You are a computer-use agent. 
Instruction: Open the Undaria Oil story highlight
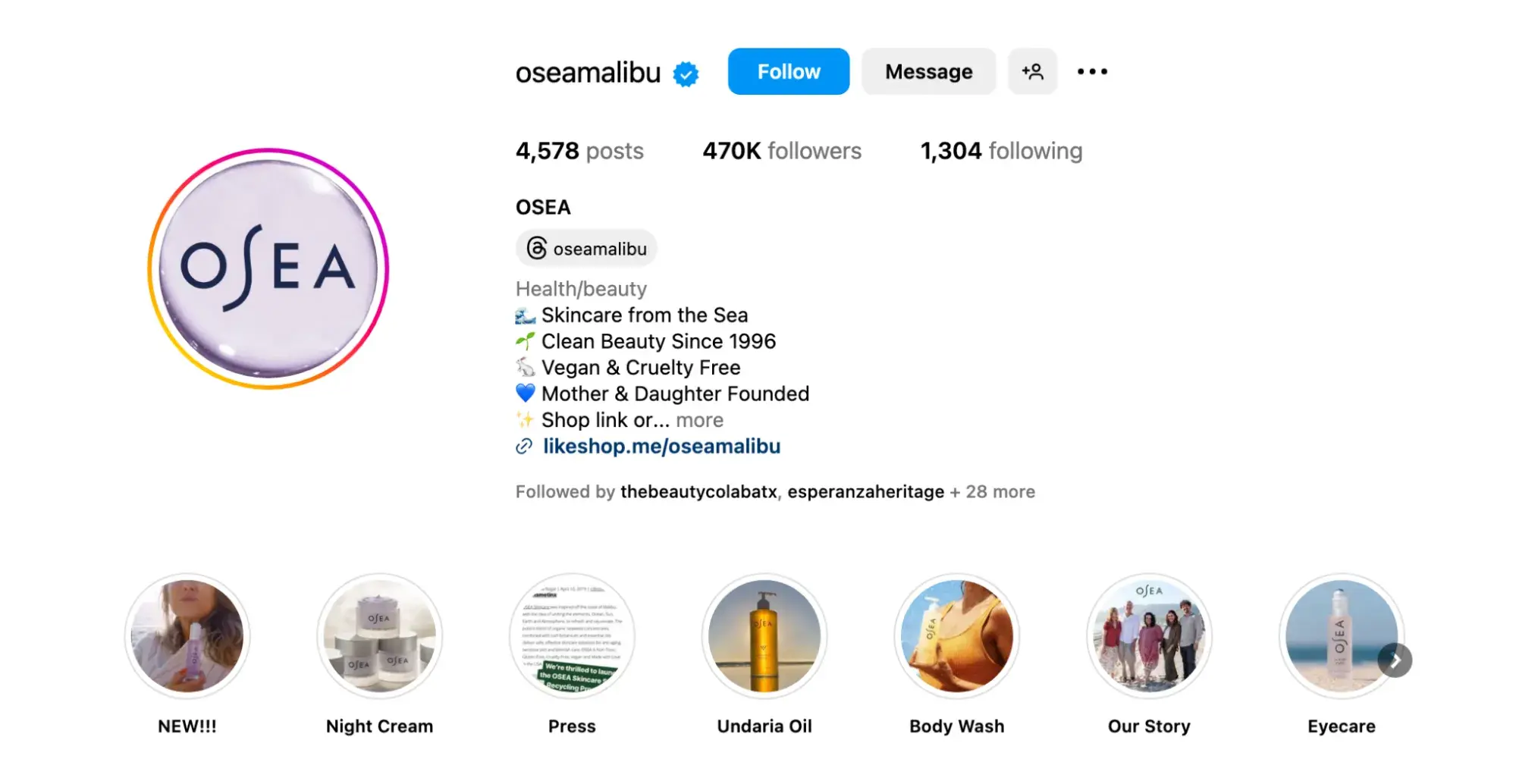765,637
